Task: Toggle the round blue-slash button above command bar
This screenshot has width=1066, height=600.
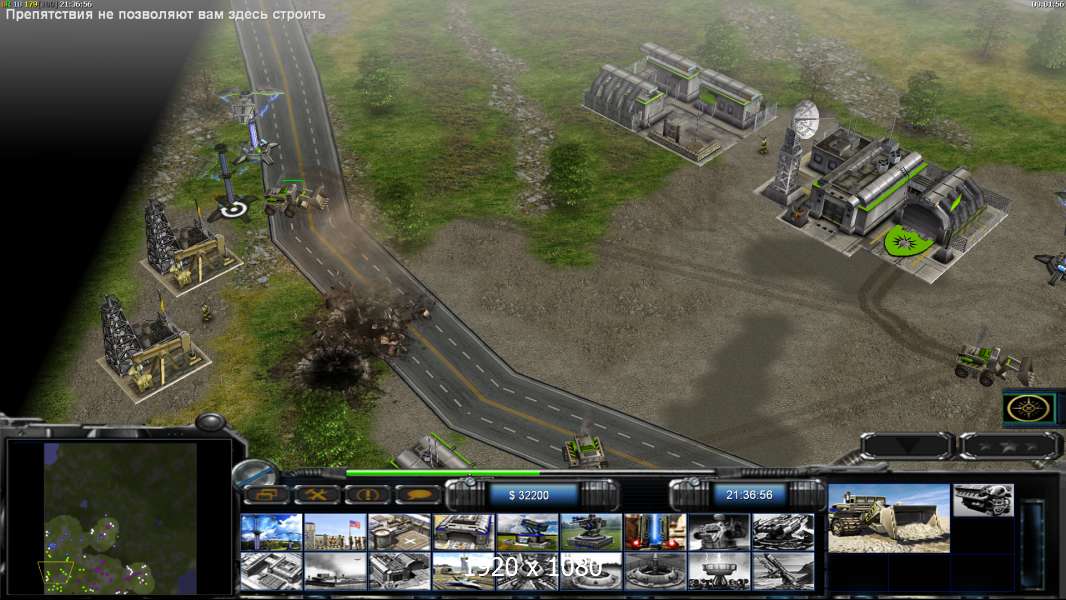Action: tap(254, 474)
